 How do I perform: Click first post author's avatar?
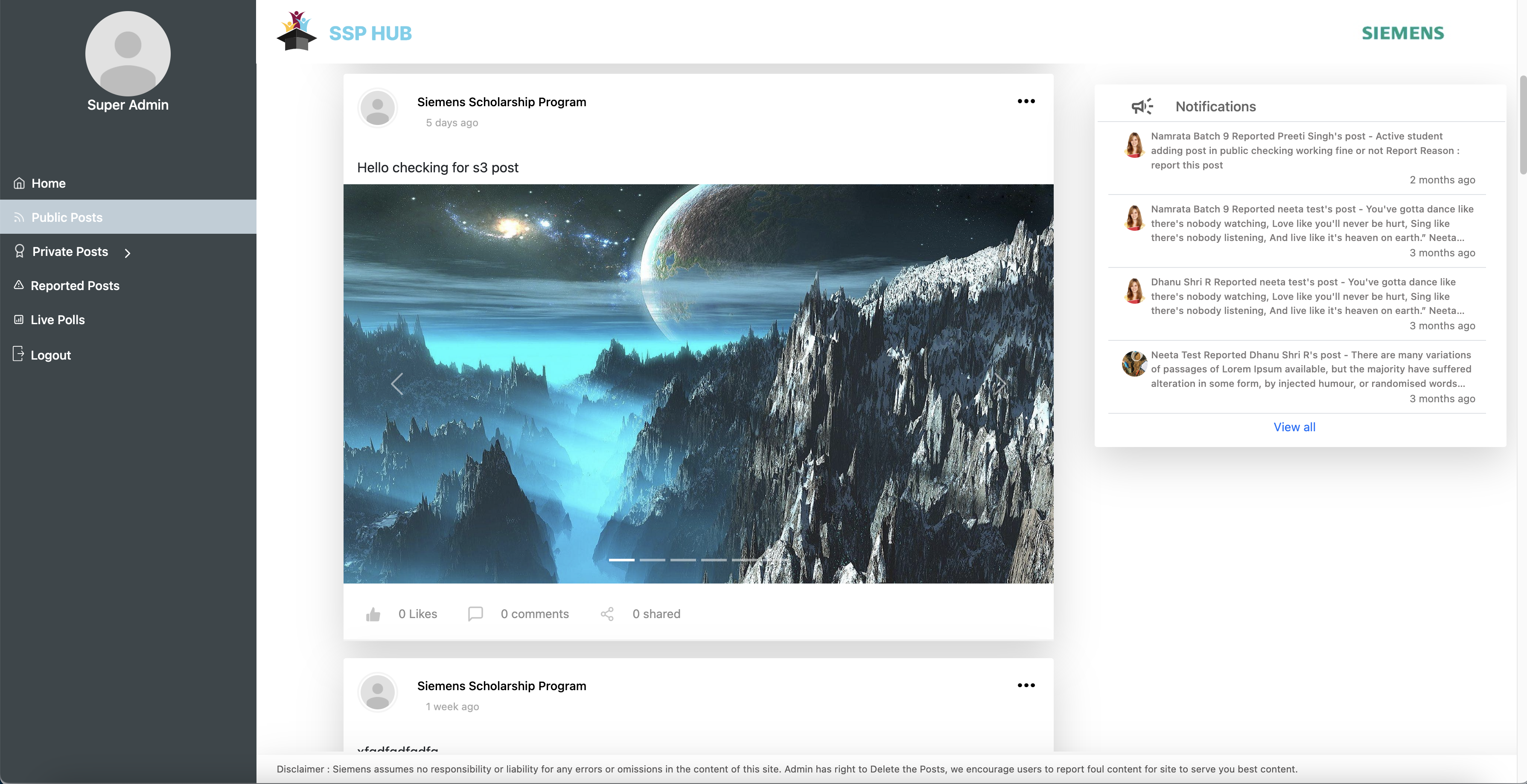(x=378, y=108)
